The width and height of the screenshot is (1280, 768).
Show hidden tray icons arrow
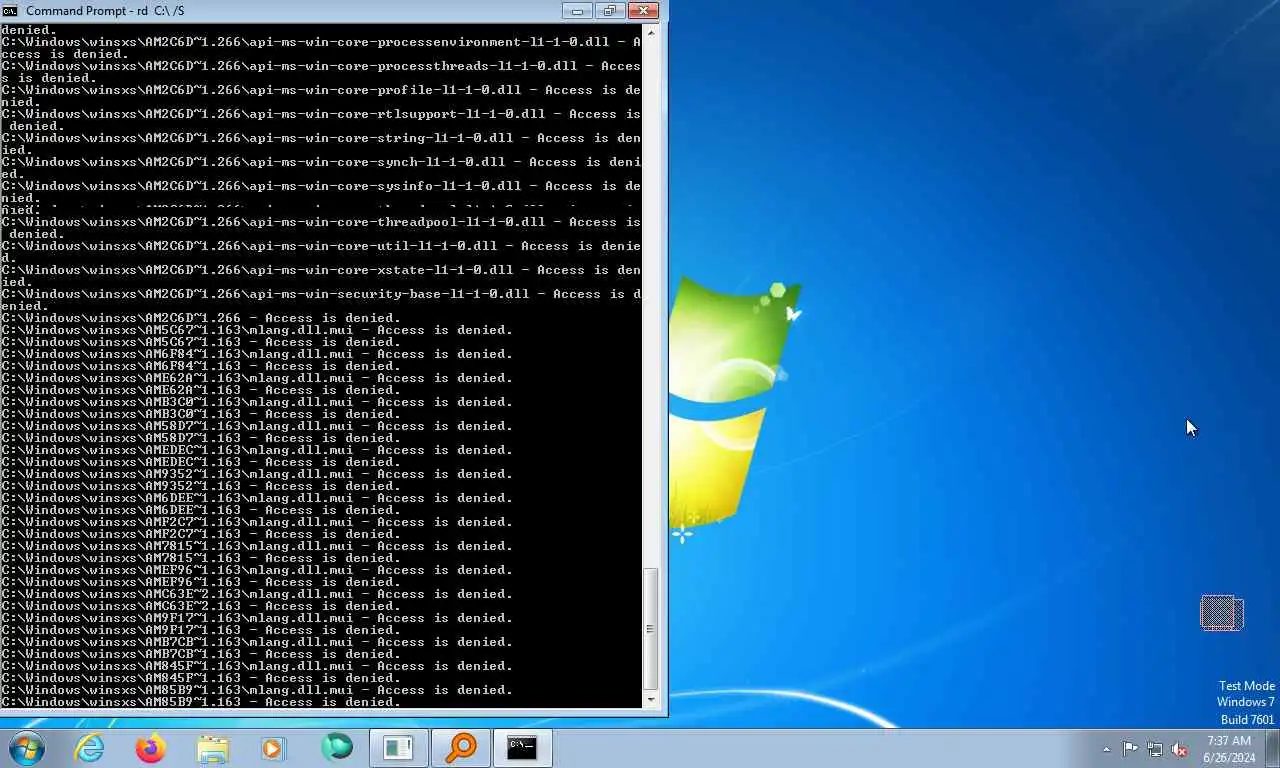(x=1106, y=749)
